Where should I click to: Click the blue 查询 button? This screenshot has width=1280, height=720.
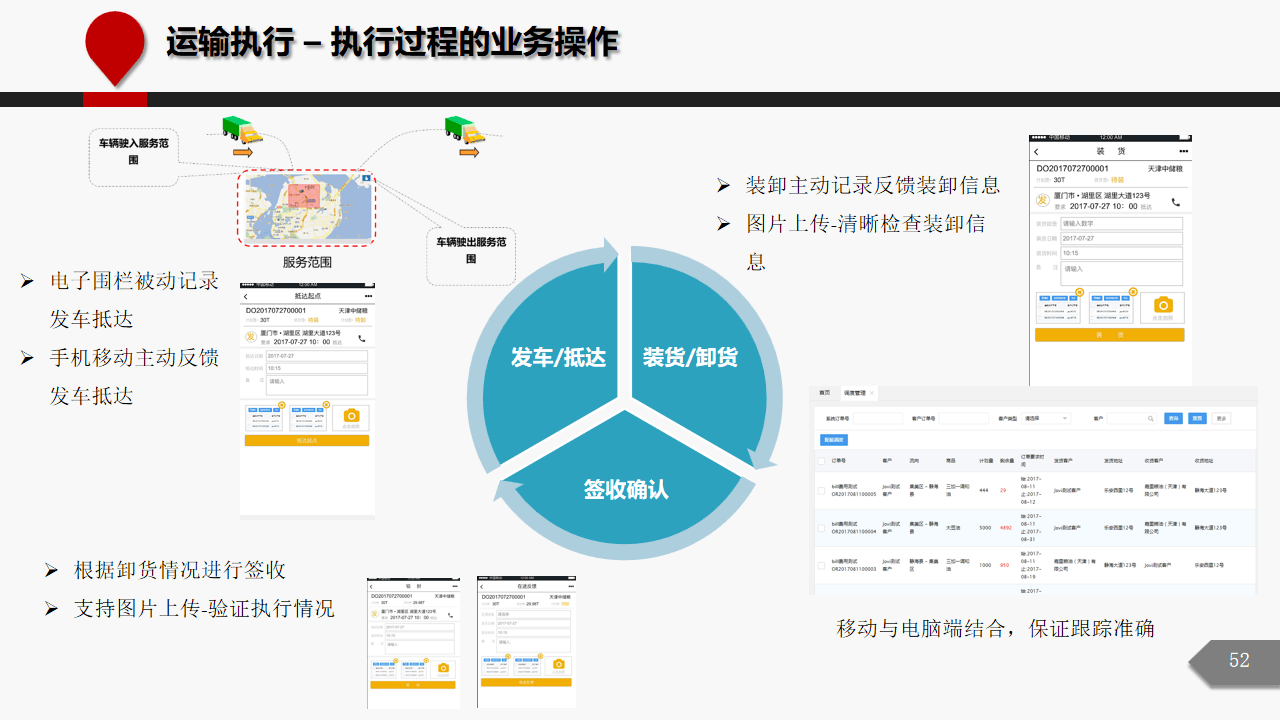click(x=1174, y=418)
